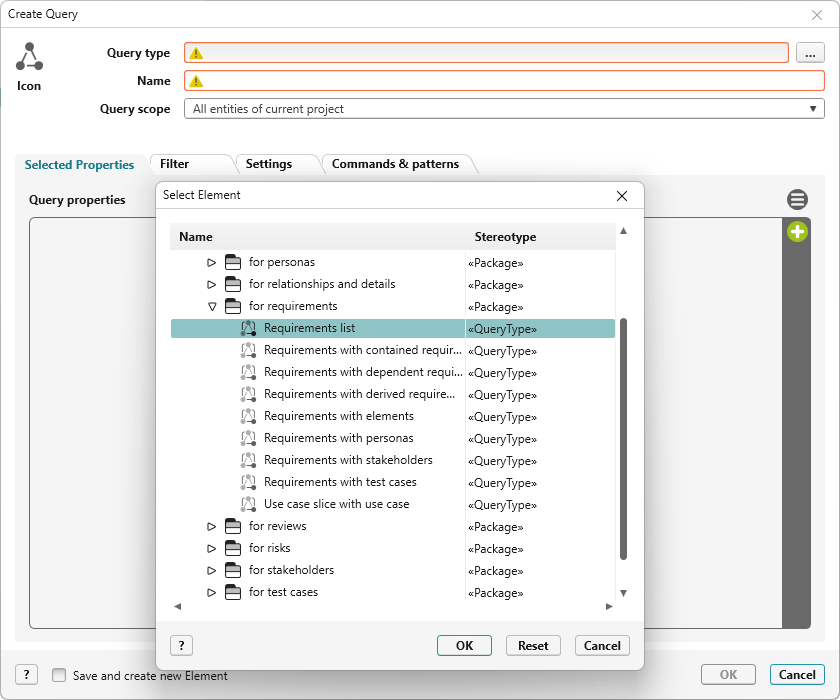Open help in Select Element dialog
The width and height of the screenshot is (840, 700).
click(182, 645)
